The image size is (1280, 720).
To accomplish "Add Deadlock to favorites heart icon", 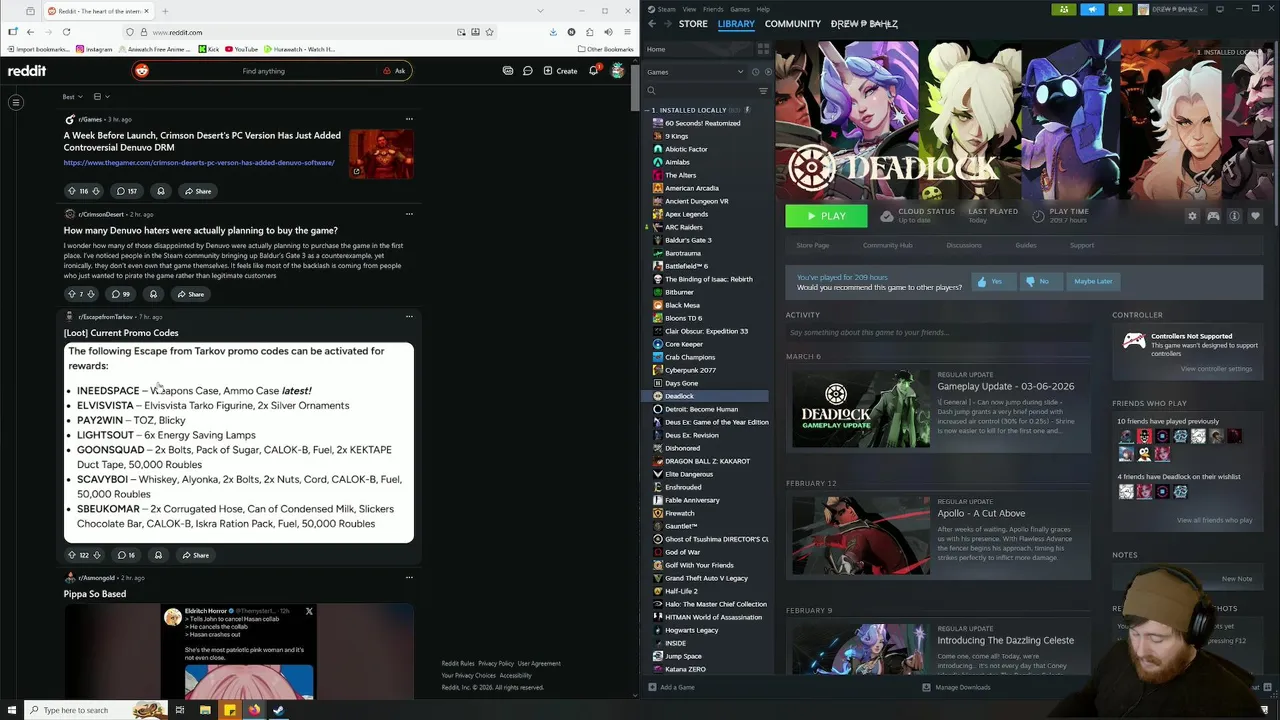I will coord(1255,216).
